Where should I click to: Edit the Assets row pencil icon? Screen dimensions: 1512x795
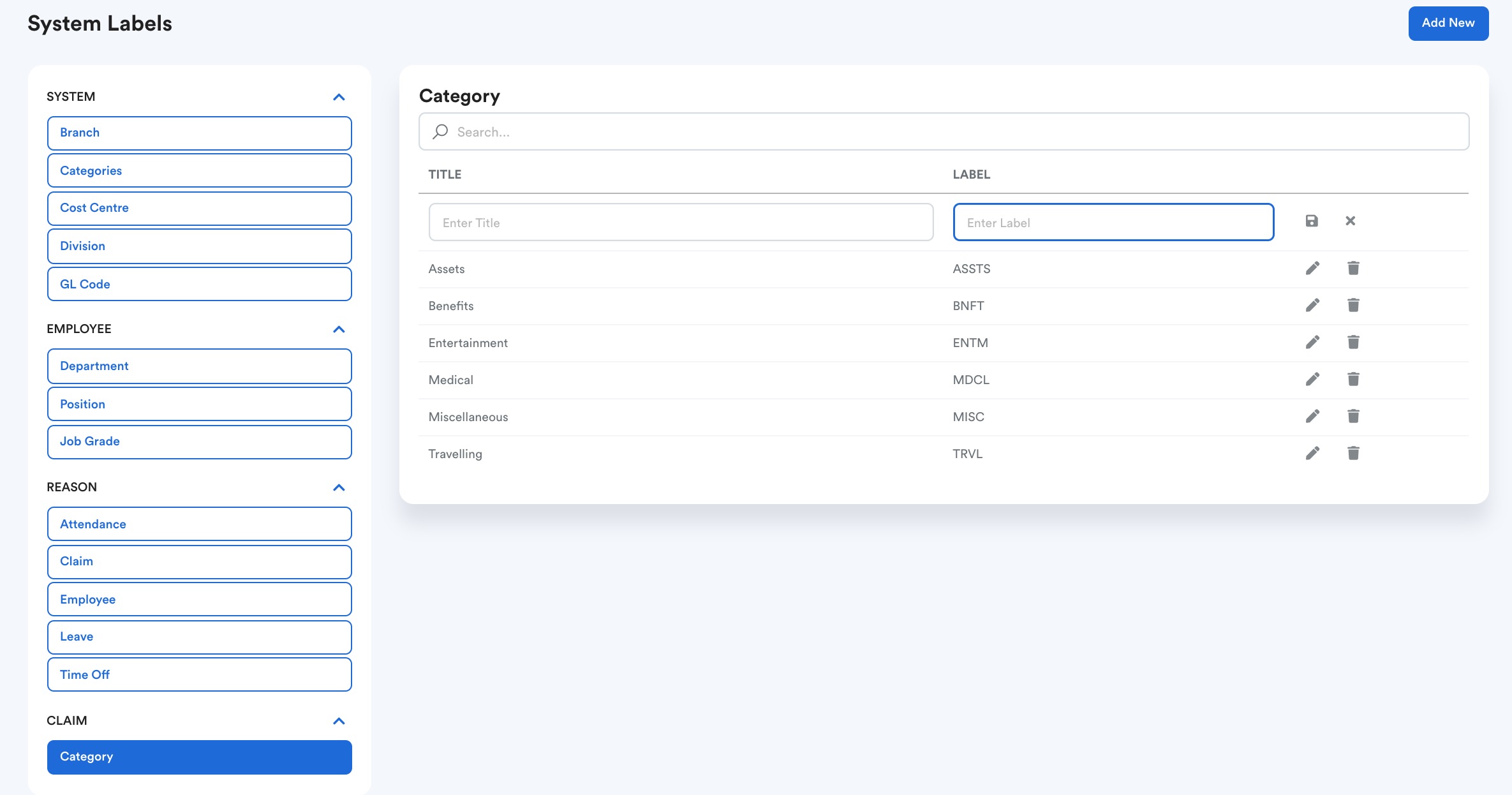[x=1312, y=268]
